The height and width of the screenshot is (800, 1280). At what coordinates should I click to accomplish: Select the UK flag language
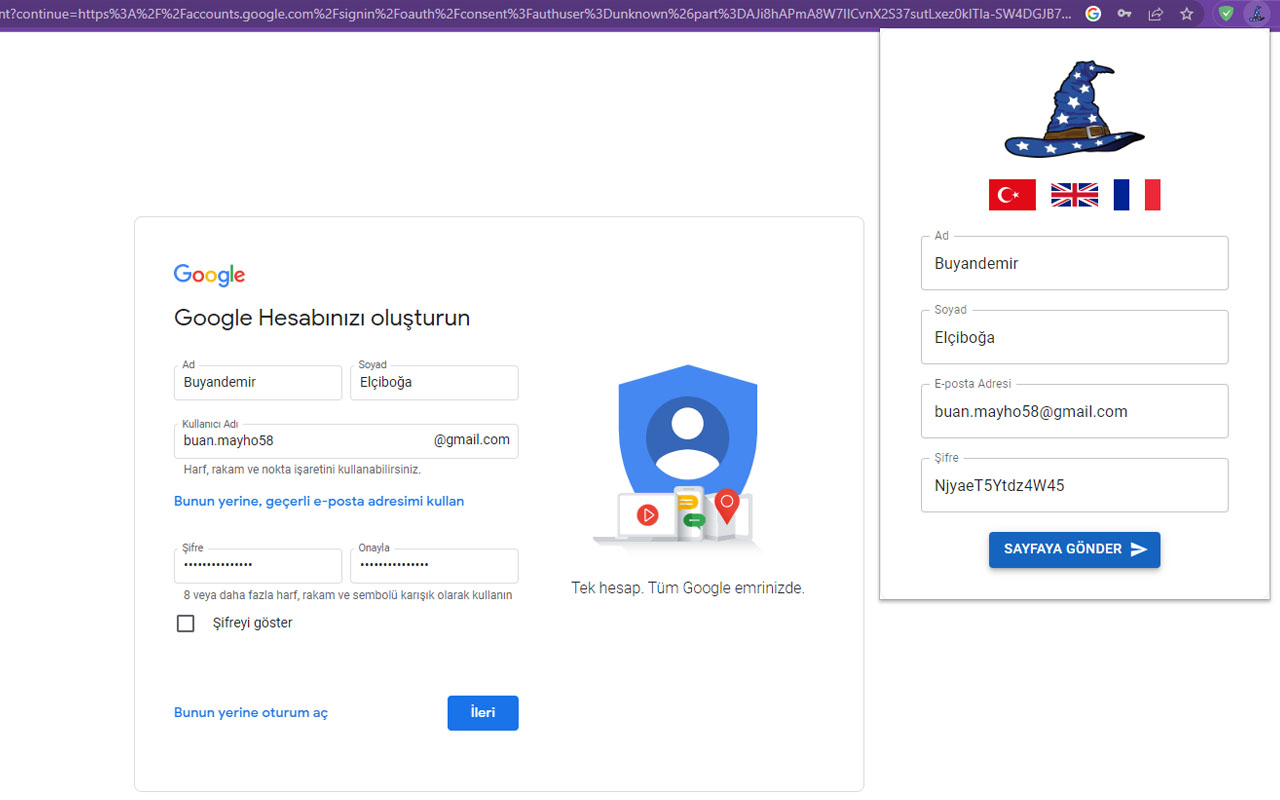click(x=1074, y=195)
